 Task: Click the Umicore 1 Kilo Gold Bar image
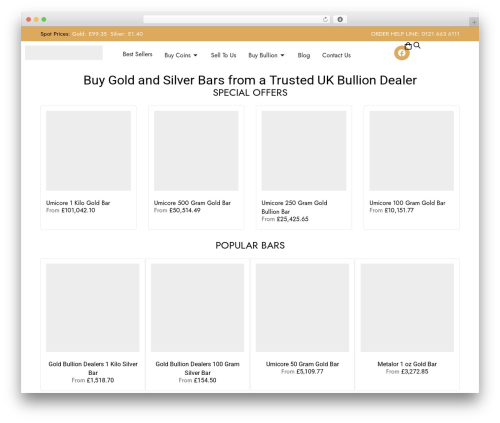pyautogui.click(x=88, y=151)
